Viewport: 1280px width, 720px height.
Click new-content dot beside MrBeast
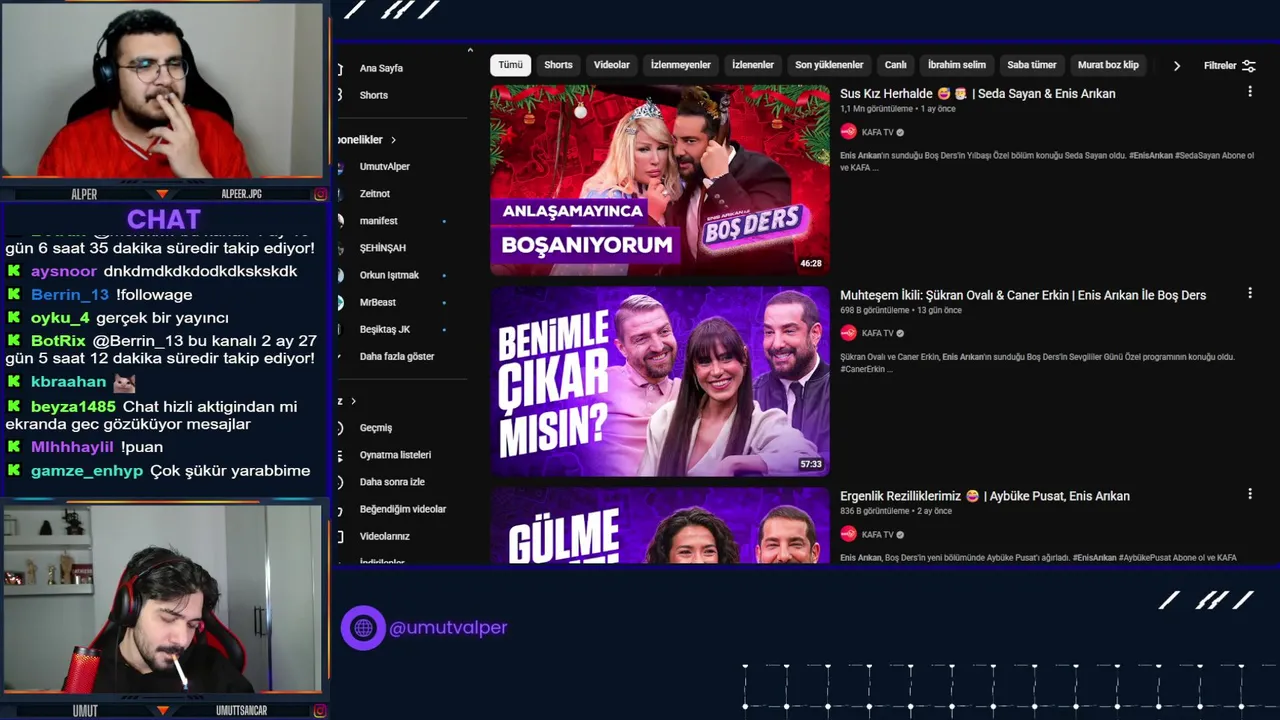click(x=444, y=302)
